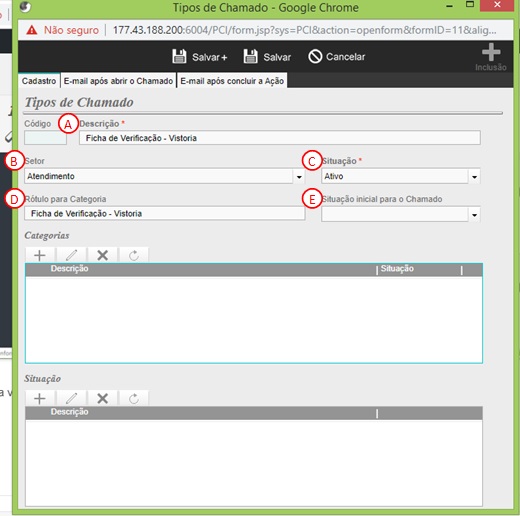Add a new item in Categorias grid
520x516 pixels.
tap(40, 255)
